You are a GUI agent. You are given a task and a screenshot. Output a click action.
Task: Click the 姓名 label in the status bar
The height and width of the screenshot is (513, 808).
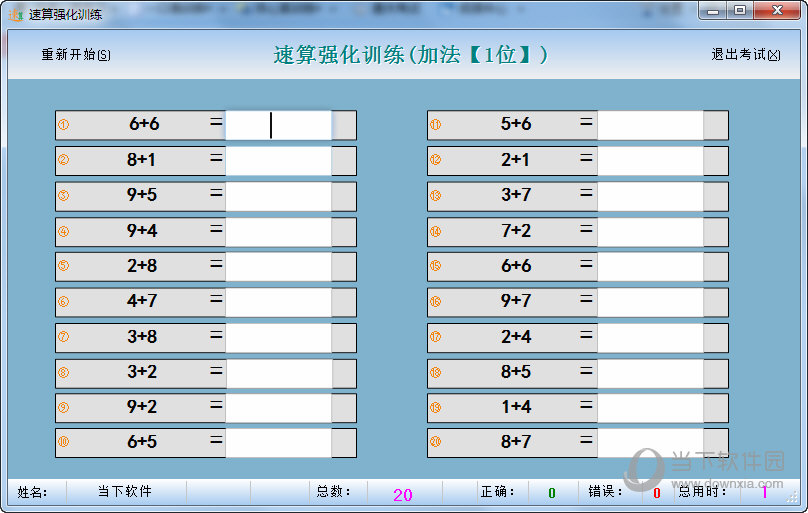click(32, 492)
